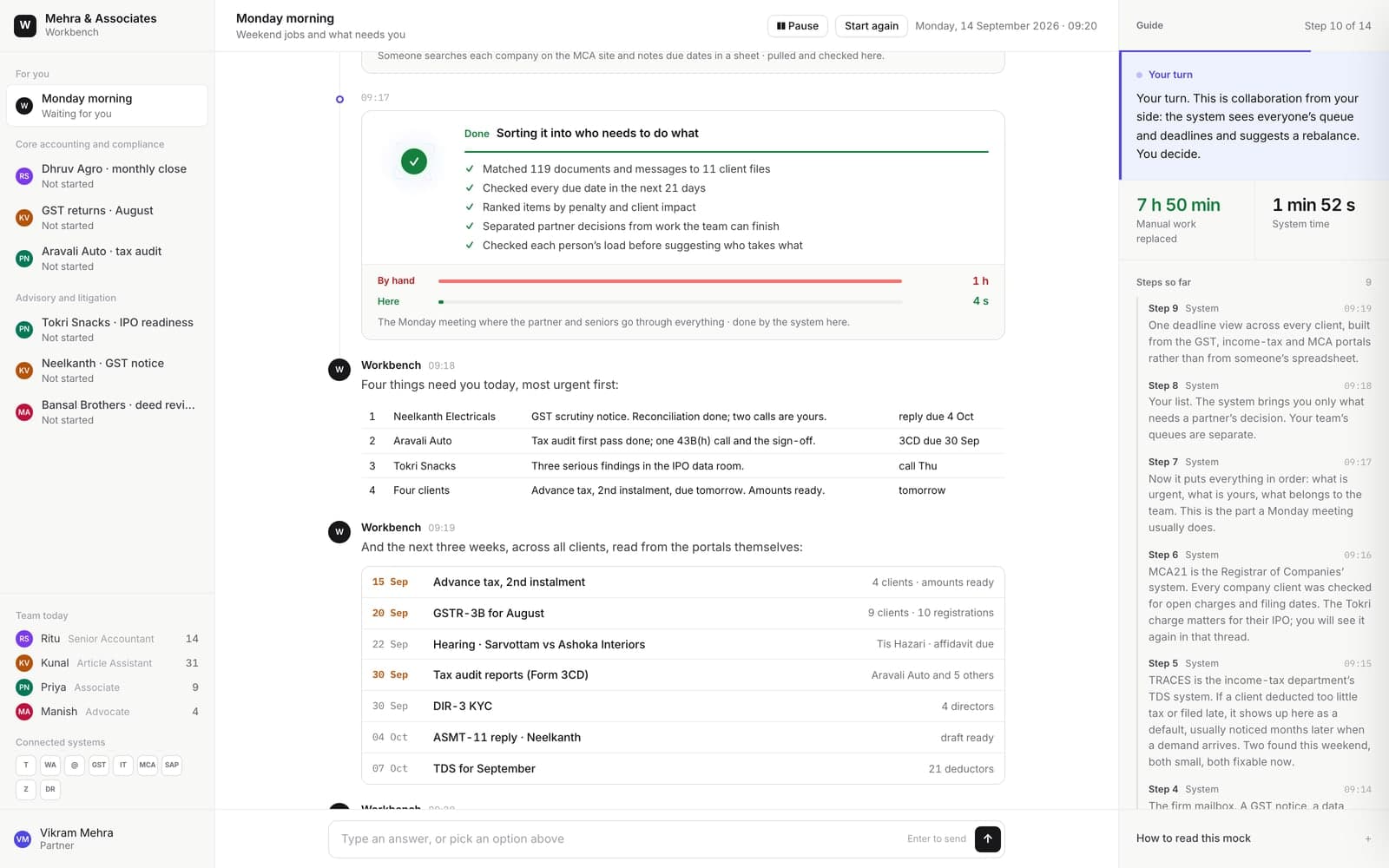Click the Neelkanth Electricals row
The width and height of the screenshot is (1389, 868).
point(682,417)
